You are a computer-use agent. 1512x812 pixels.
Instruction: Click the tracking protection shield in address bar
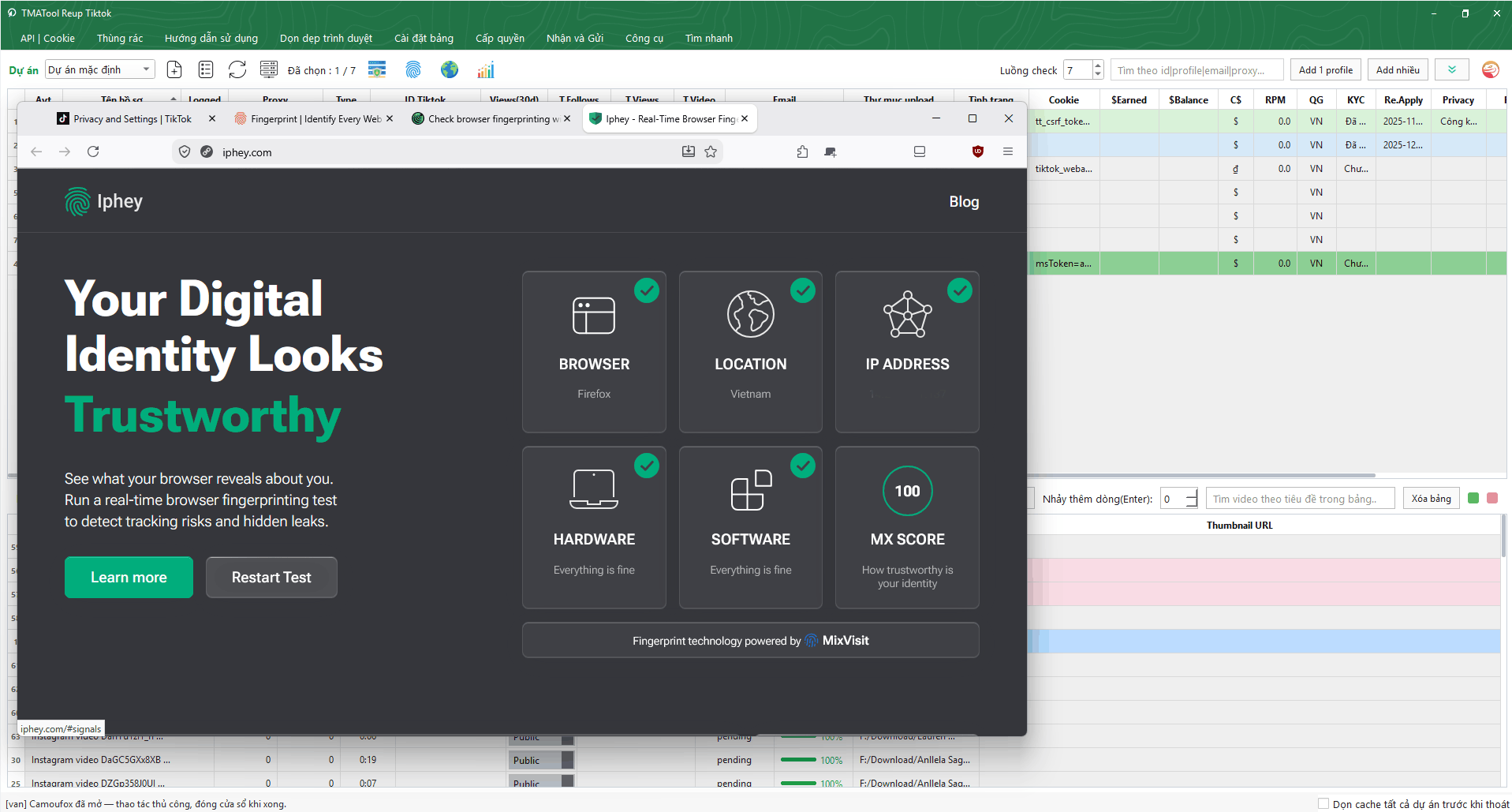tap(185, 152)
